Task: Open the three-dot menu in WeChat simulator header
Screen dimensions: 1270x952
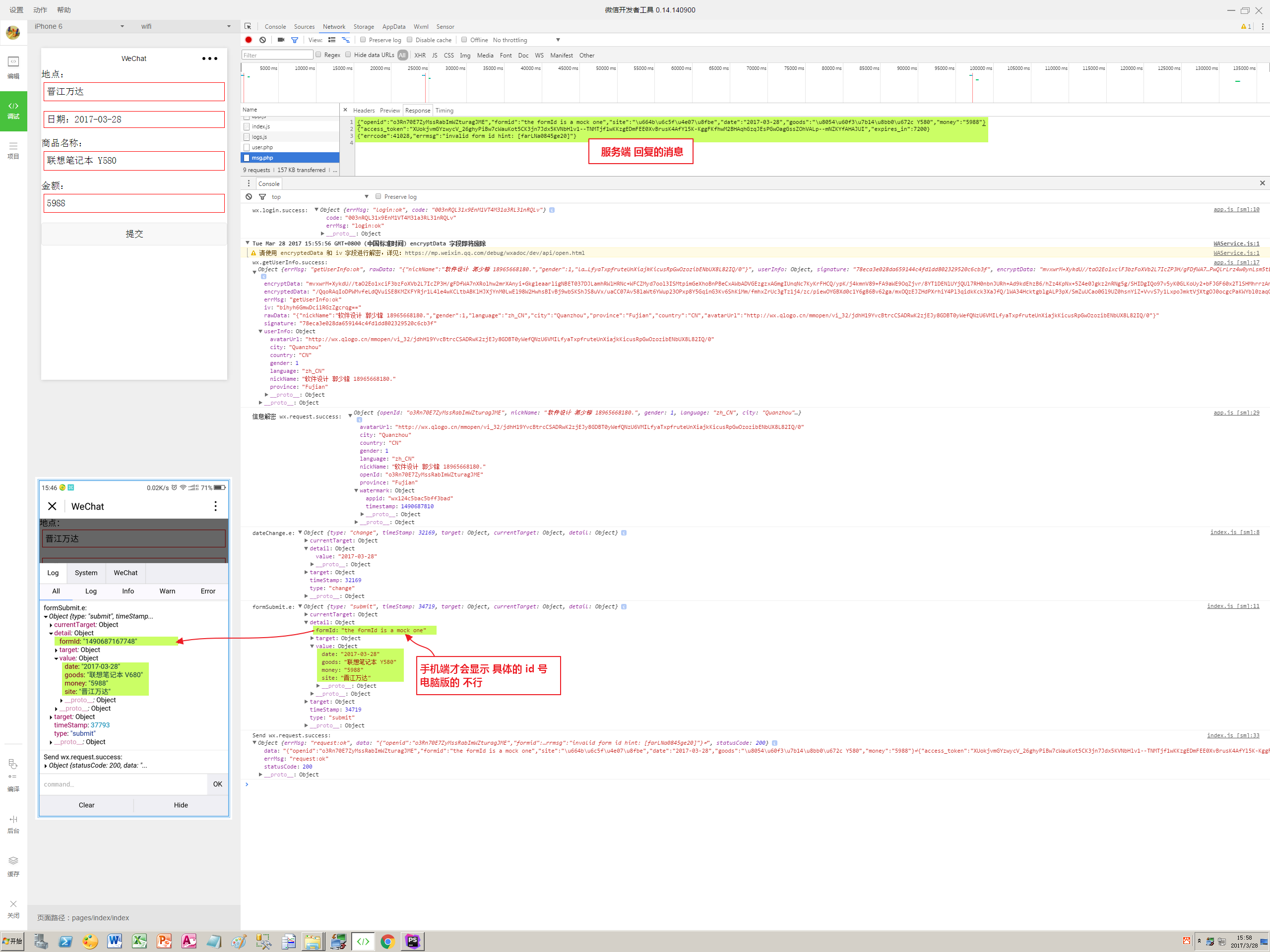Action: pyautogui.click(x=209, y=59)
